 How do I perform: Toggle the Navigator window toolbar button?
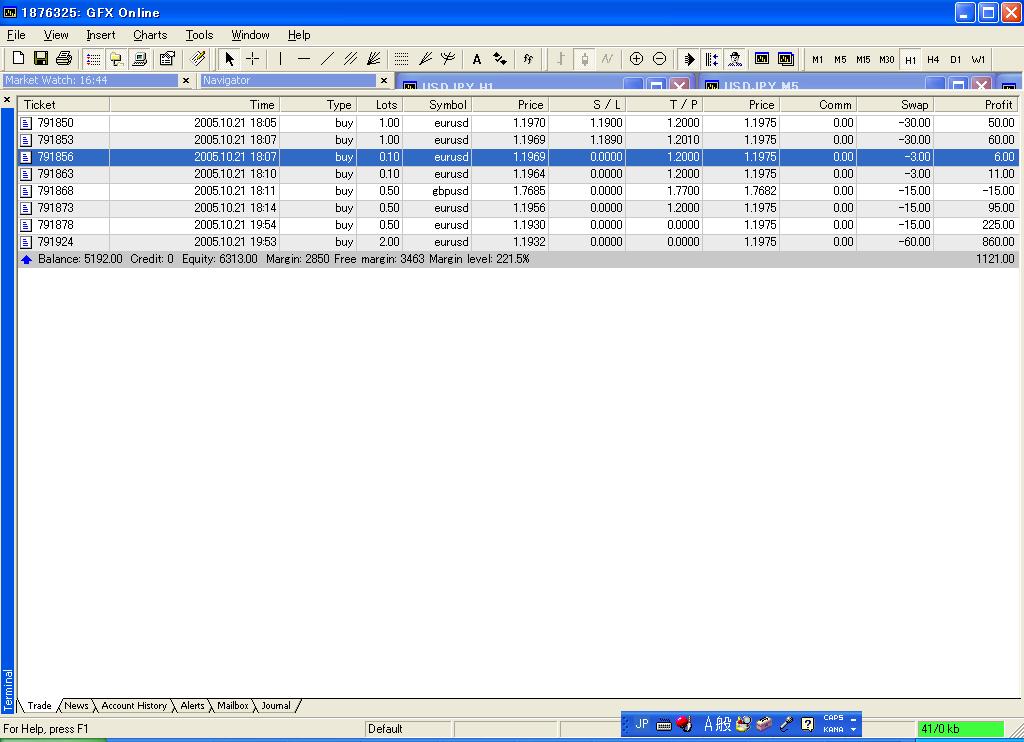coord(116,59)
